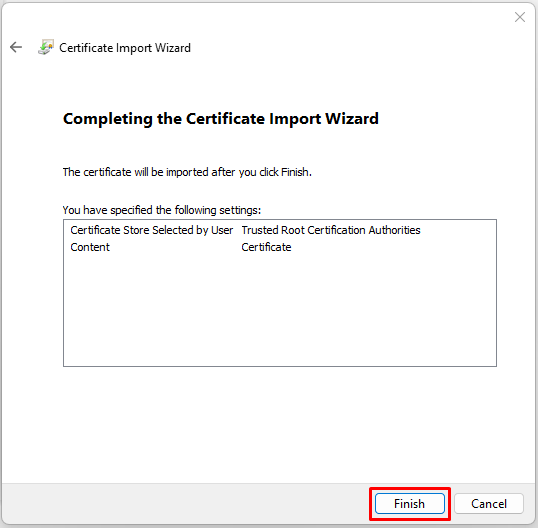Click the word Wizard in the bold heading
538x528 pixels.
[352, 119]
